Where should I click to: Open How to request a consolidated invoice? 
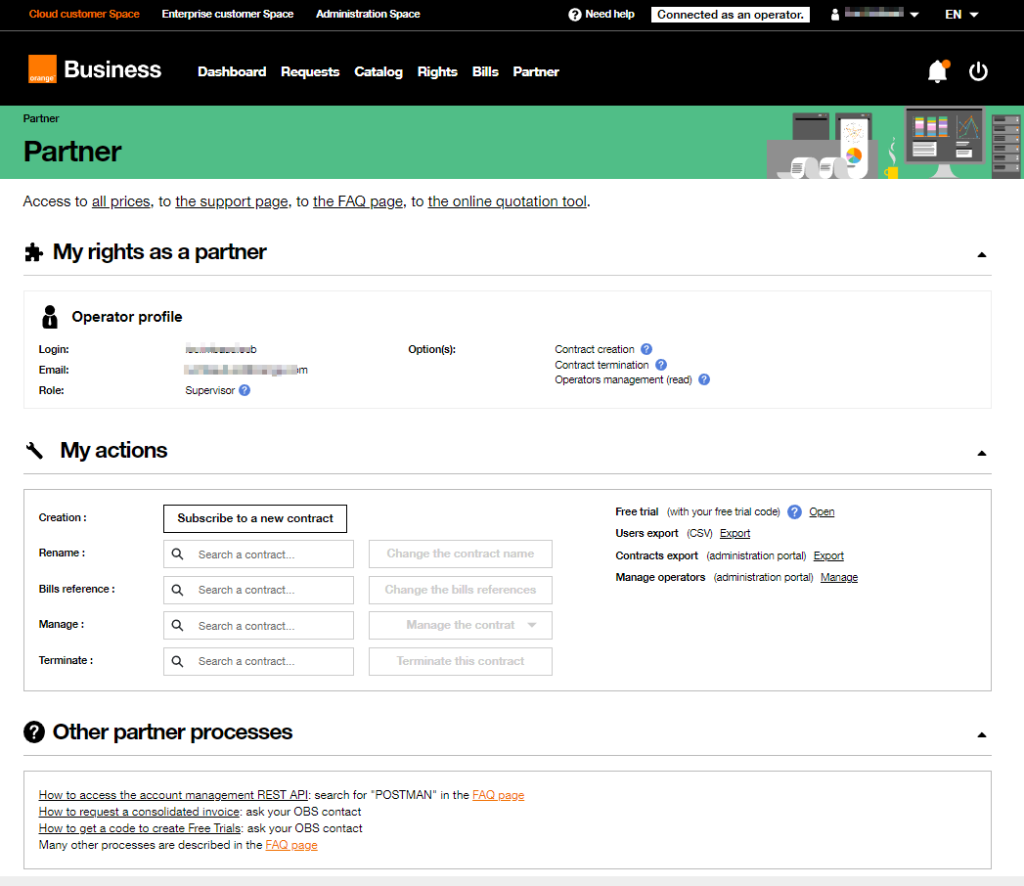(x=139, y=812)
